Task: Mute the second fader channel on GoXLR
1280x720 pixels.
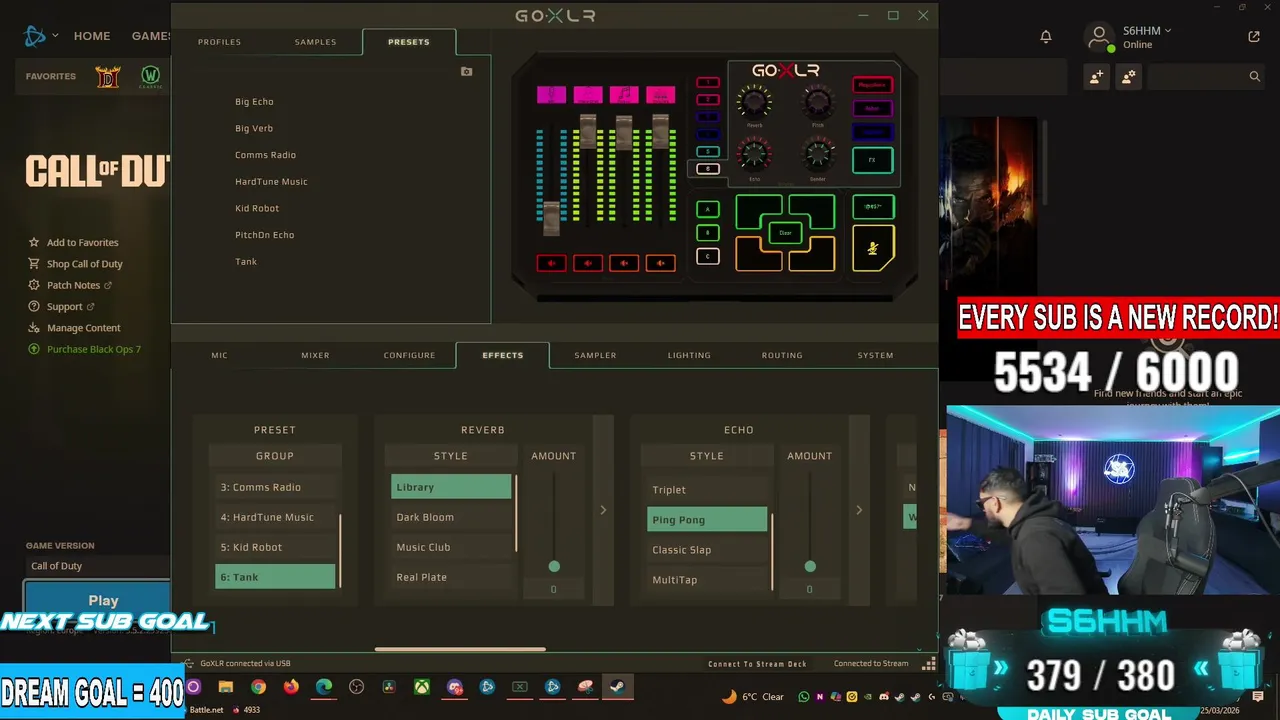Action: [x=588, y=263]
